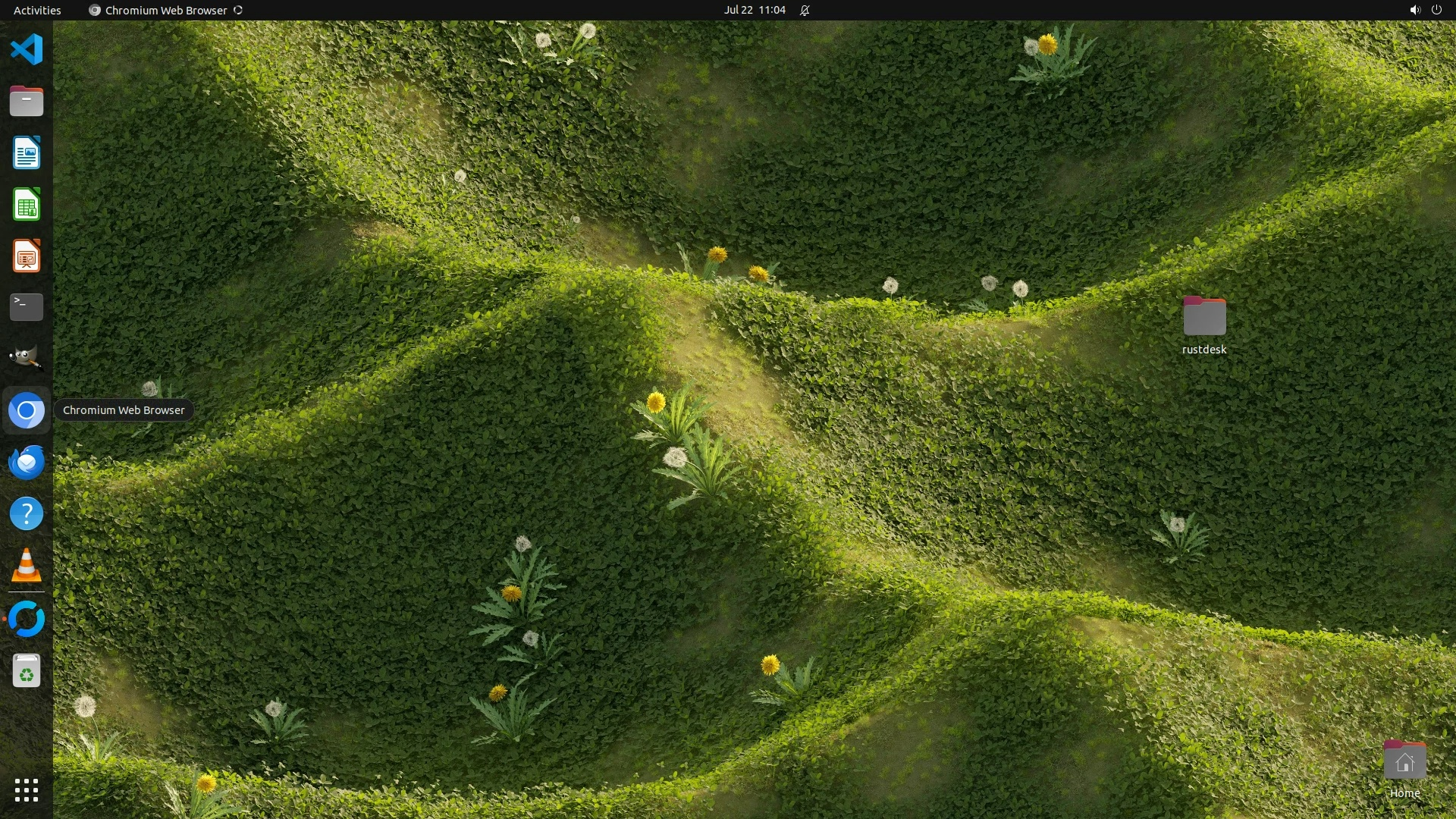Viewport: 1456px width, 819px height.
Task: Open Thunderbird mail from the dock
Action: [27, 462]
